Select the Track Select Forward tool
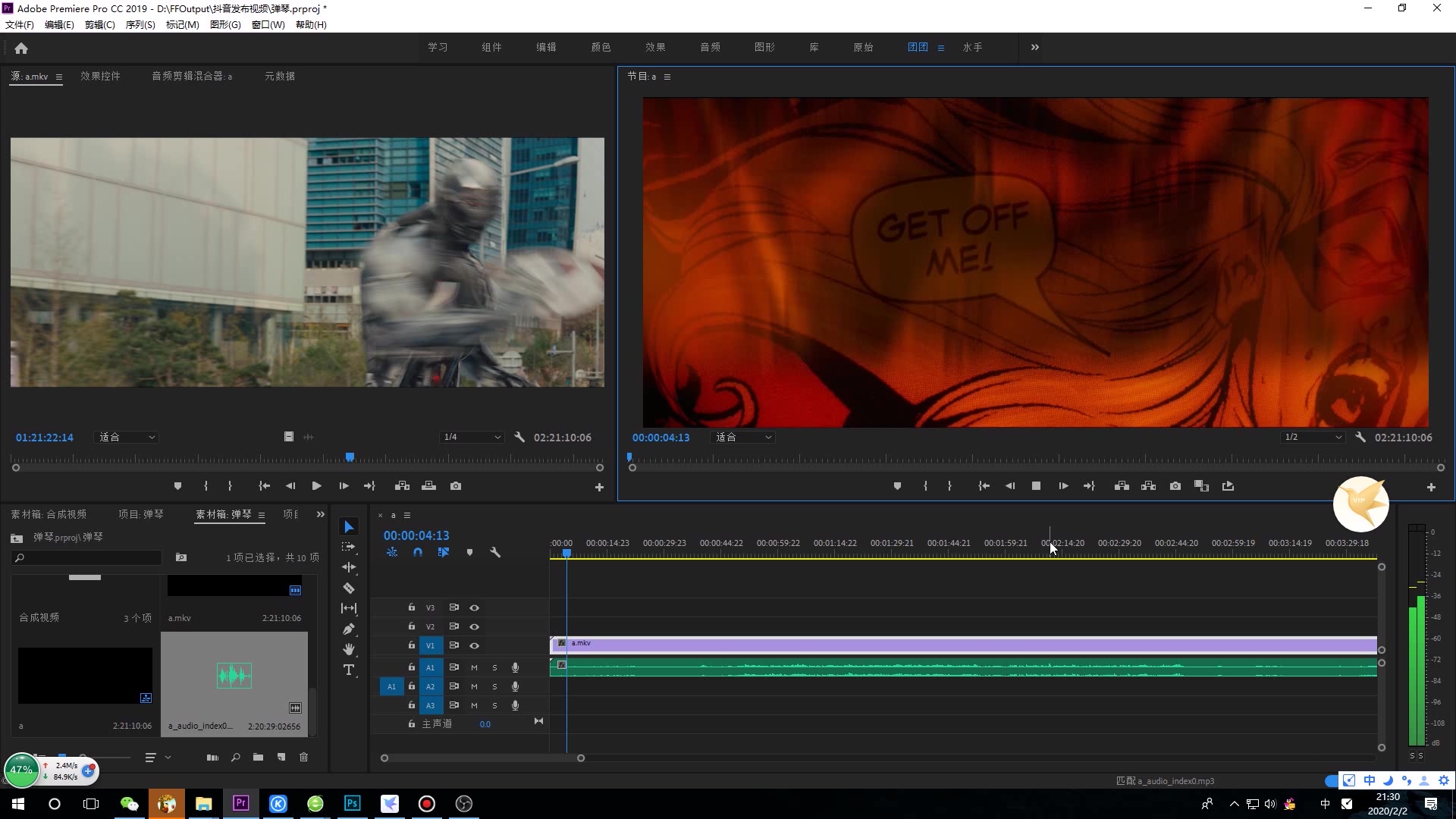The height and width of the screenshot is (819, 1456). pyautogui.click(x=349, y=547)
